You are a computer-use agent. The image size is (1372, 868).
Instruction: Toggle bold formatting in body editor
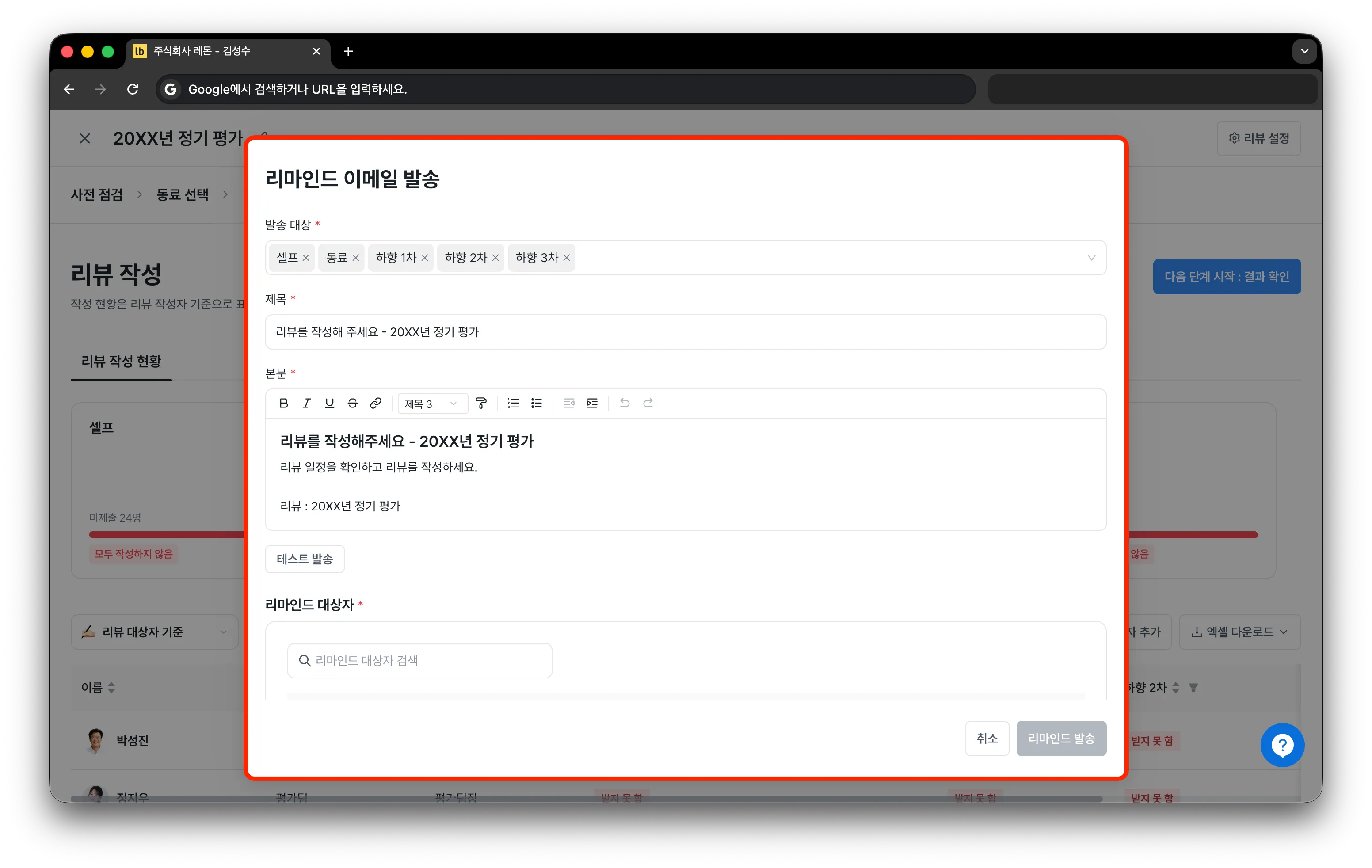(x=283, y=404)
